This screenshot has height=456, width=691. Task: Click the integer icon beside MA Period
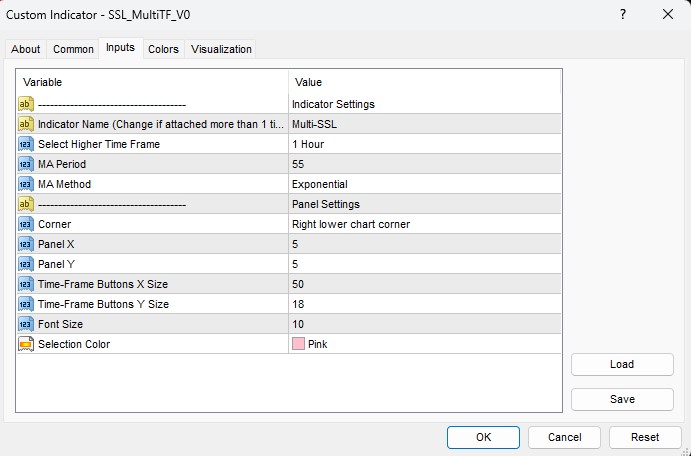click(x=26, y=164)
